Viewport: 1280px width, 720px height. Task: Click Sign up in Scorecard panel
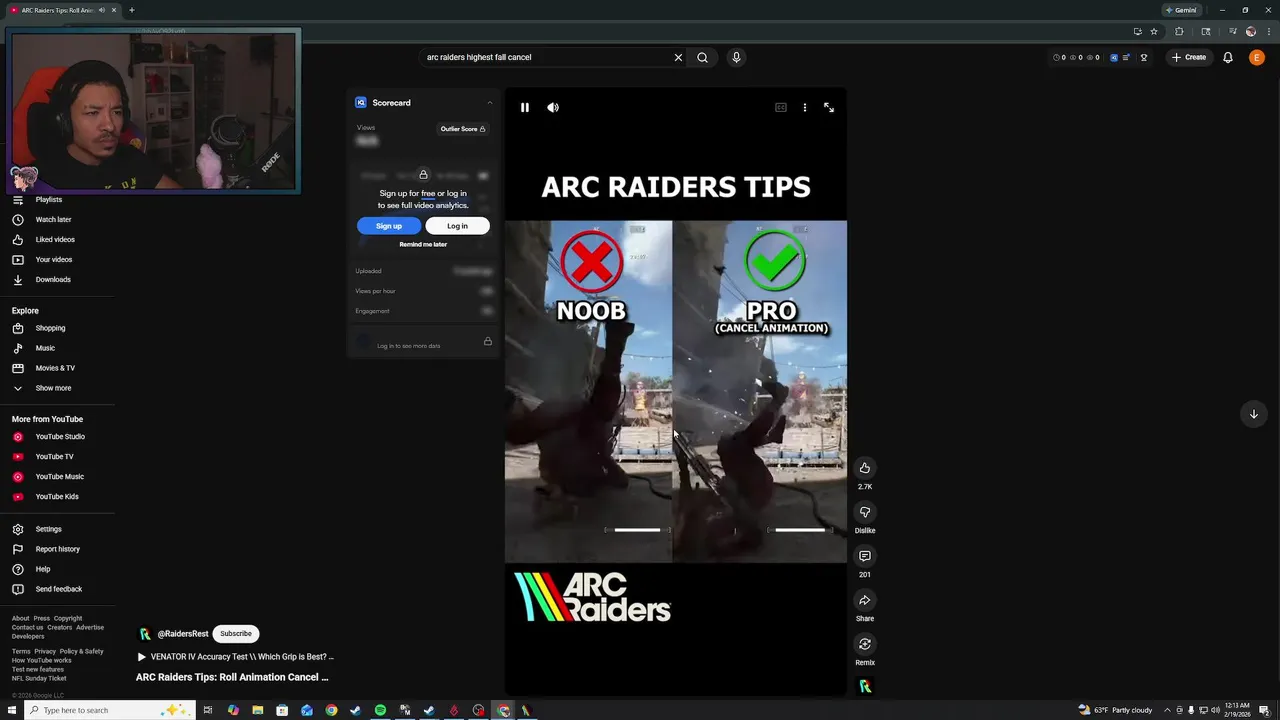[x=389, y=226]
